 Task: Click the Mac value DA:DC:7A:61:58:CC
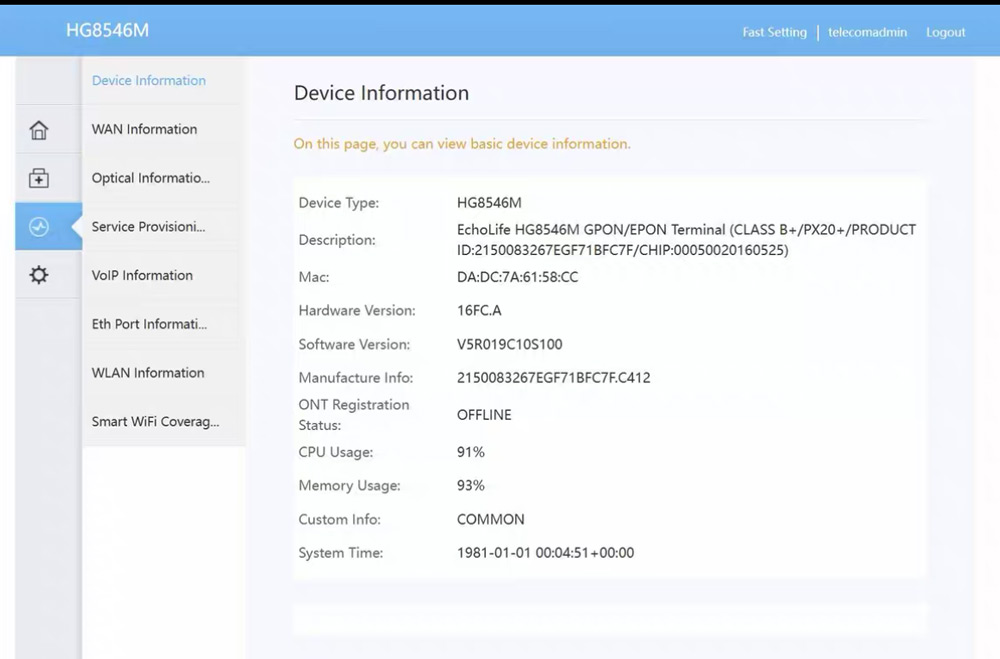pyautogui.click(x=517, y=277)
